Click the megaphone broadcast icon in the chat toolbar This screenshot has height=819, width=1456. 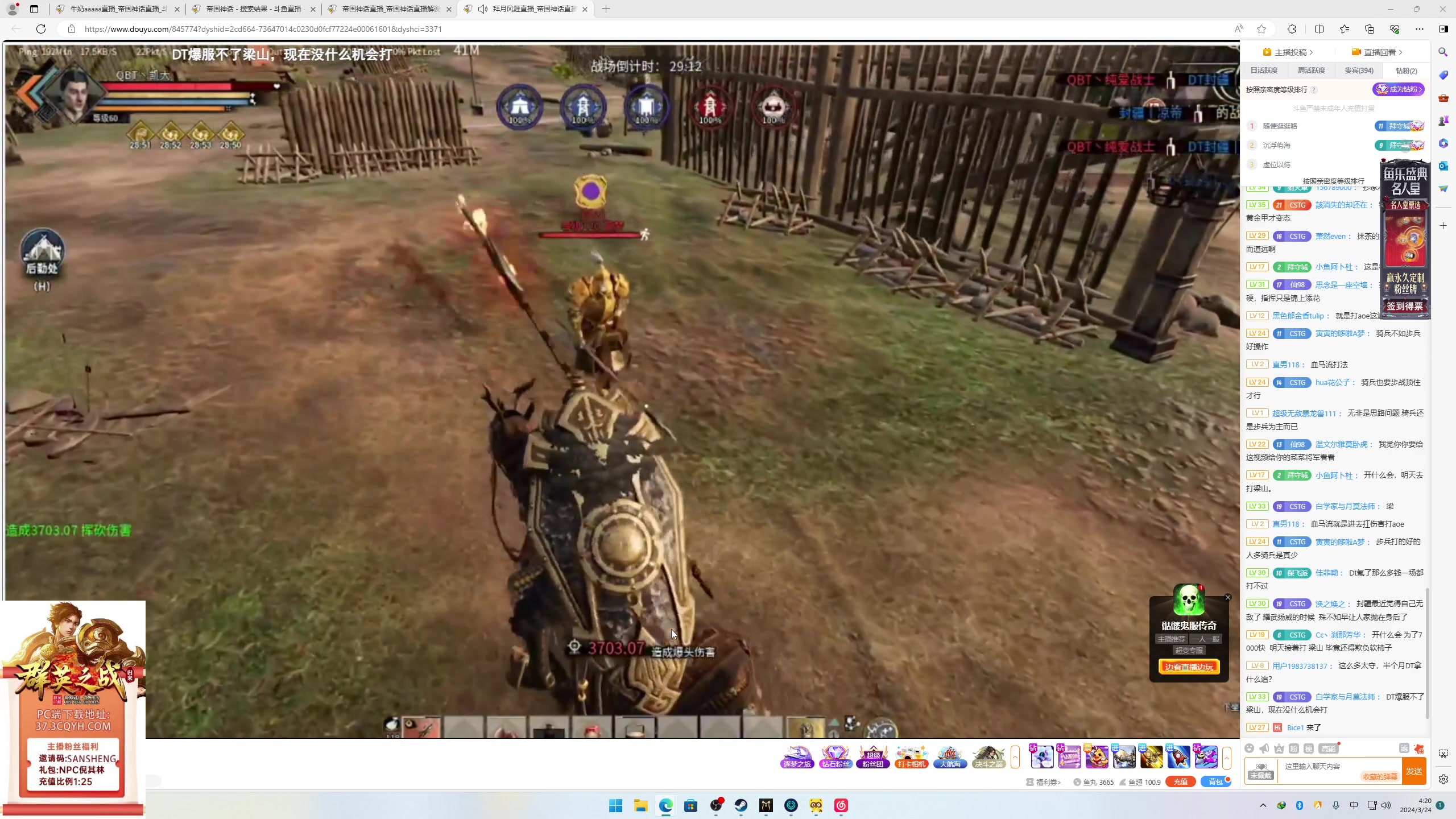pos(1264,748)
